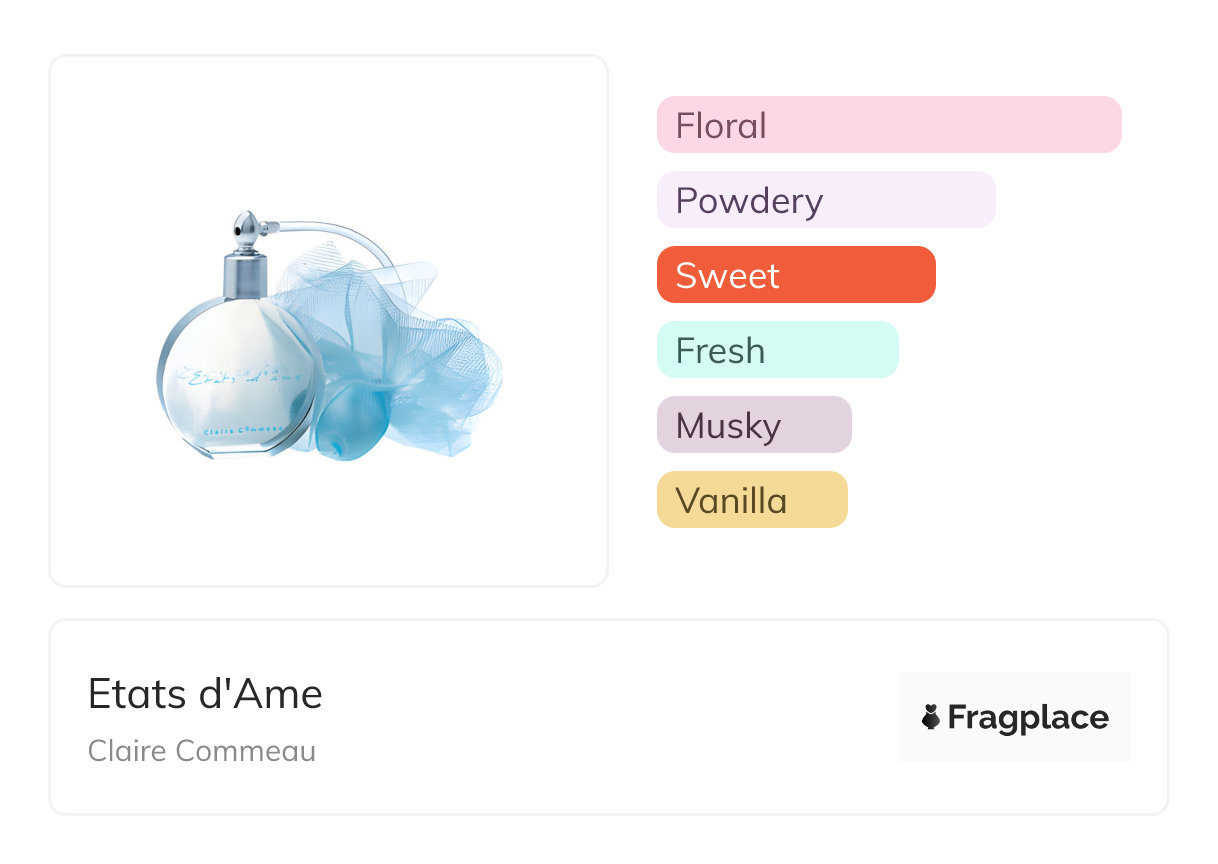The image size is (1218, 864).
Task: Select the Floral accord bar
Action: (x=888, y=125)
